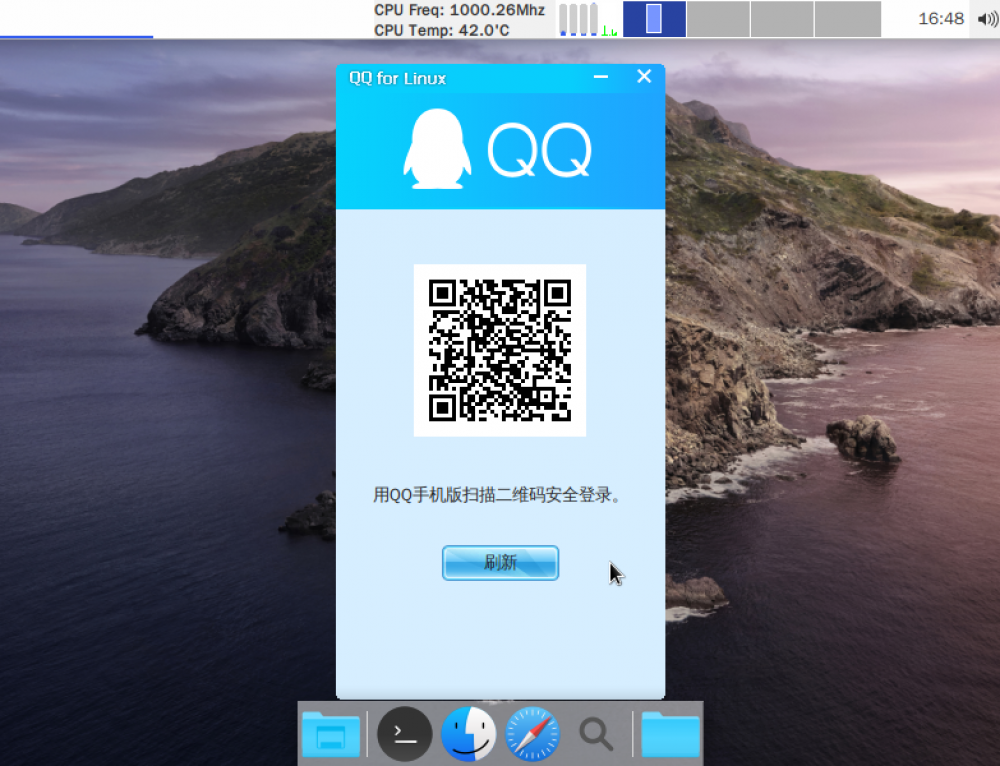Viewport: 1000px width, 766px height.
Task: Click the login QR code image
Action: coord(500,350)
